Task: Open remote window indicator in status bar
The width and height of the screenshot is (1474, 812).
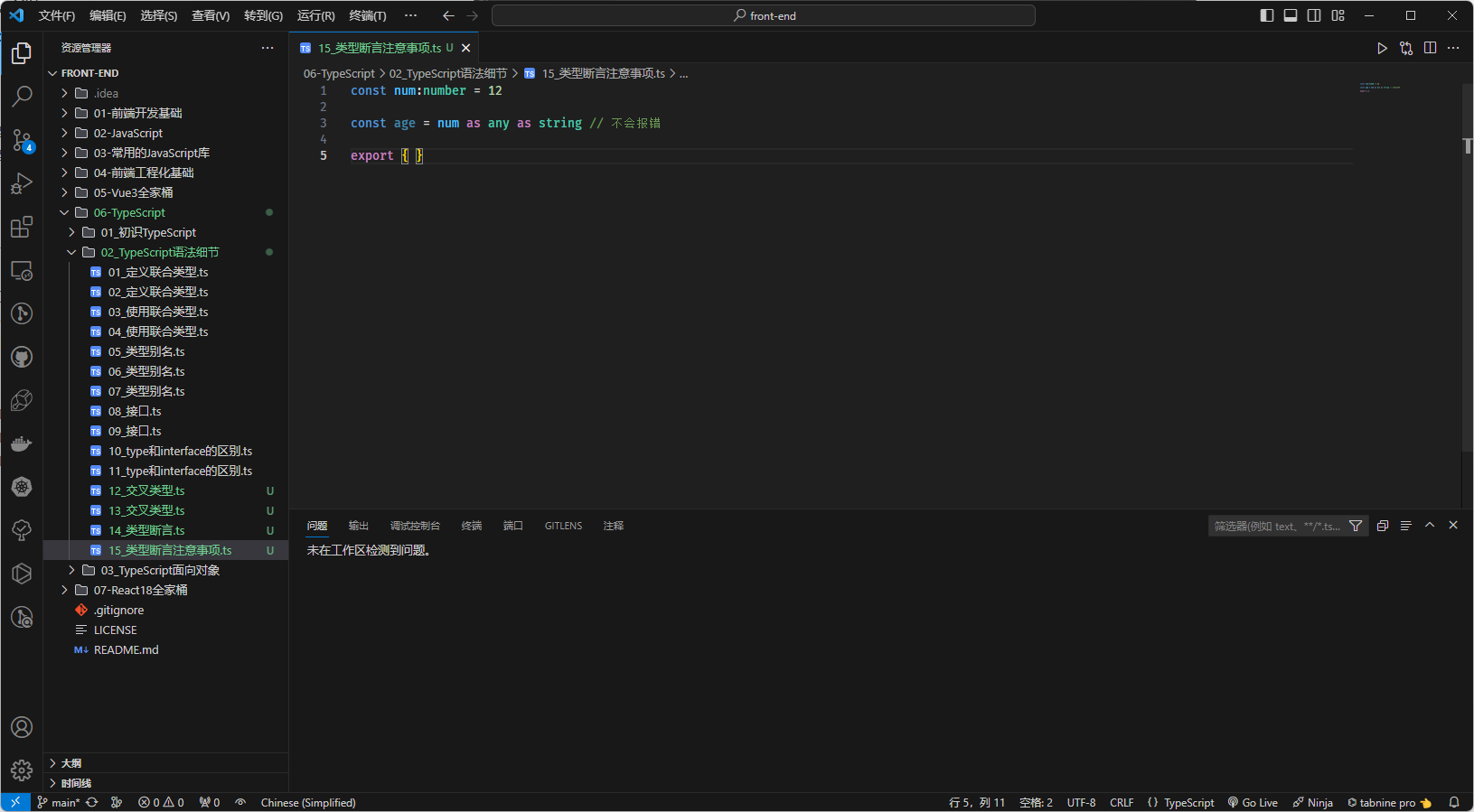Action: point(15,802)
